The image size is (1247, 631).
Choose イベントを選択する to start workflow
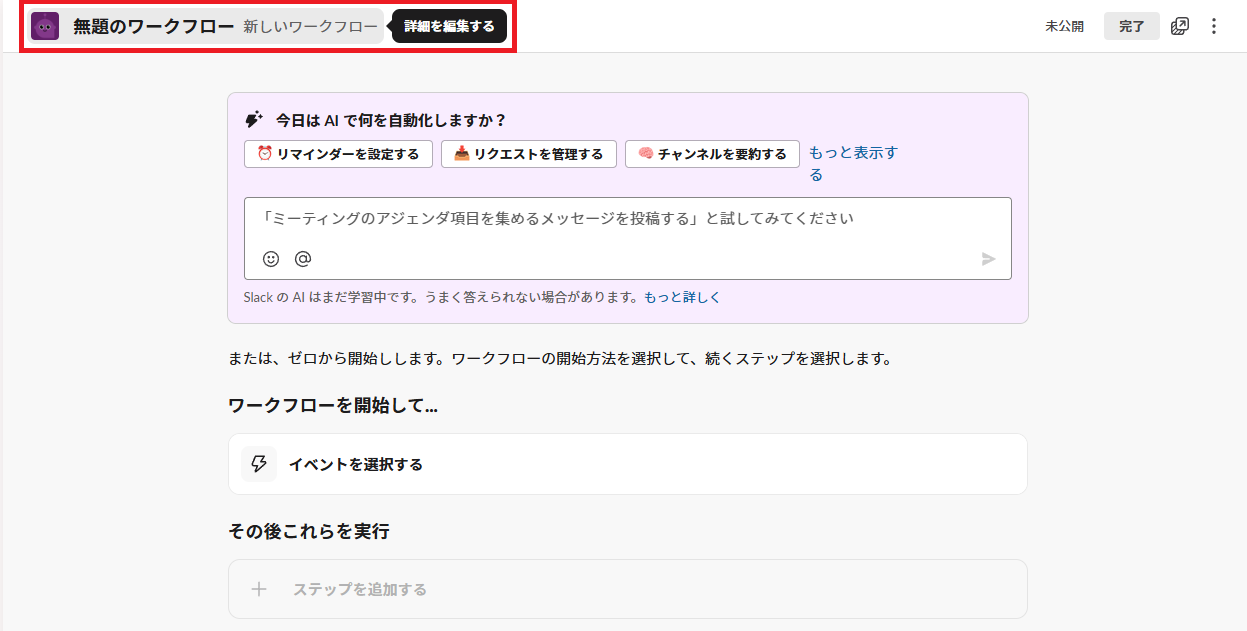point(628,464)
